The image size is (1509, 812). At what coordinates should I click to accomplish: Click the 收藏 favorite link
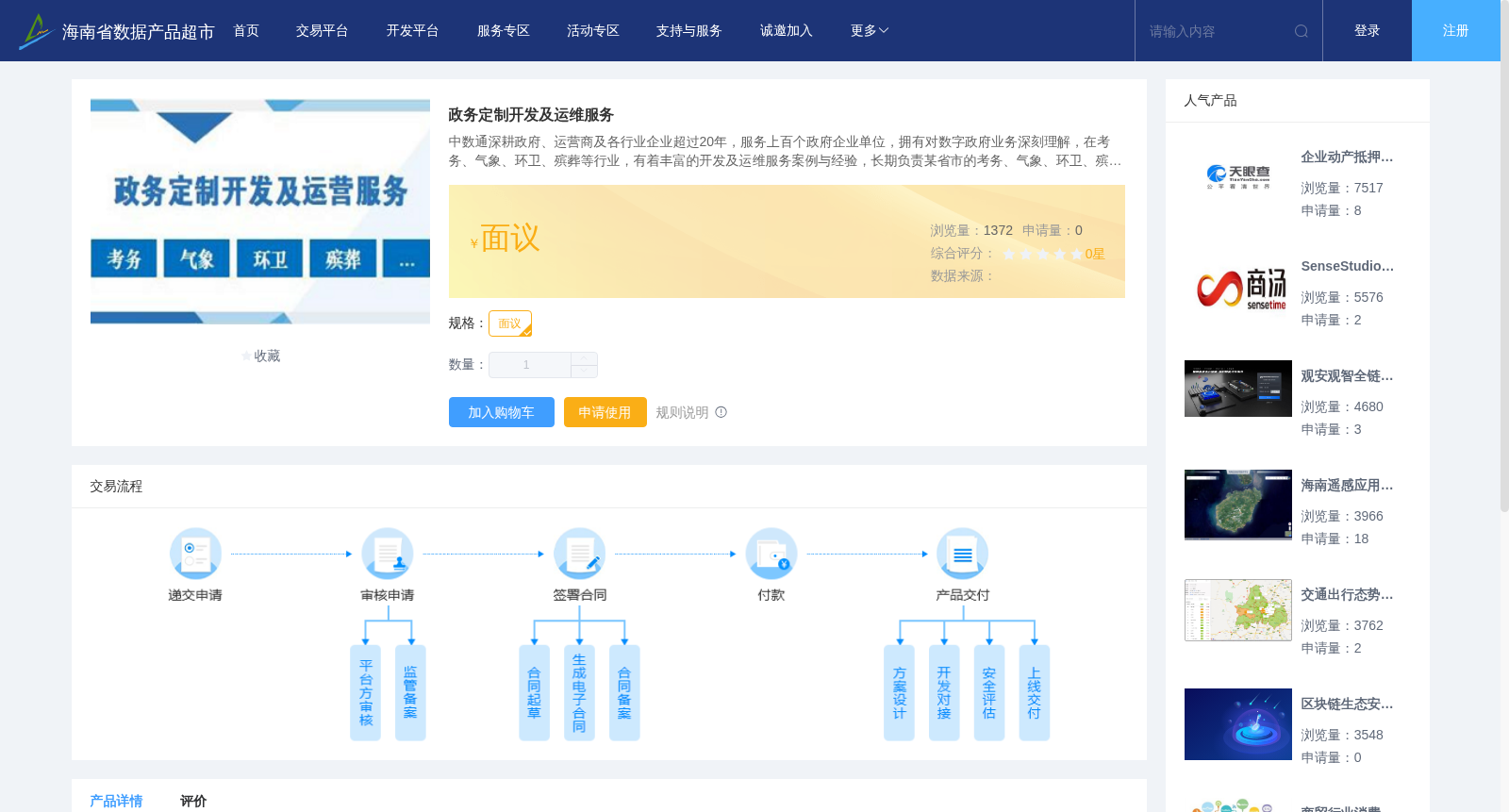pyautogui.click(x=267, y=356)
